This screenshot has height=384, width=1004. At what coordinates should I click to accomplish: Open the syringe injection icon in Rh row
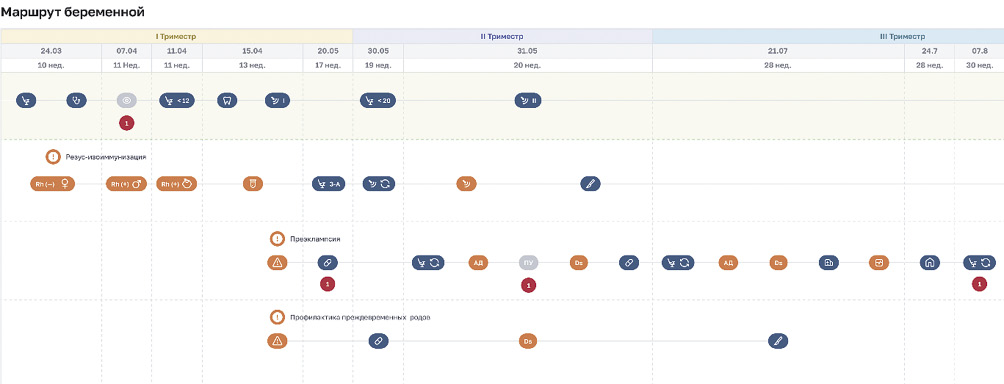click(x=591, y=184)
